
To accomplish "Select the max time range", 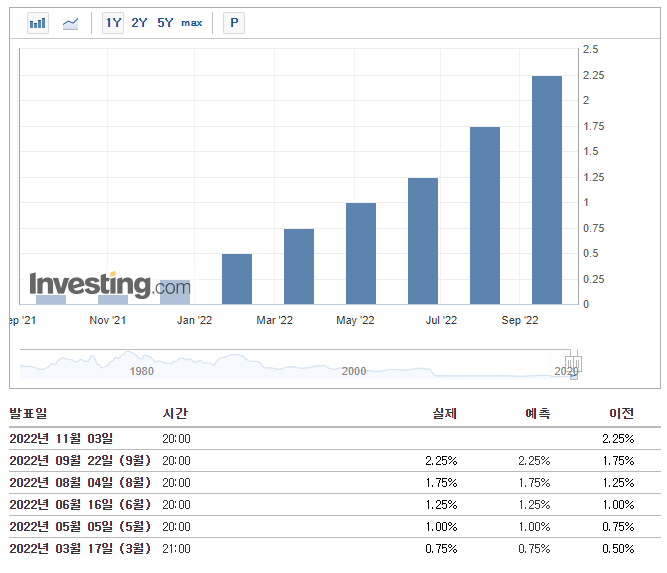I will [x=191, y=23].
